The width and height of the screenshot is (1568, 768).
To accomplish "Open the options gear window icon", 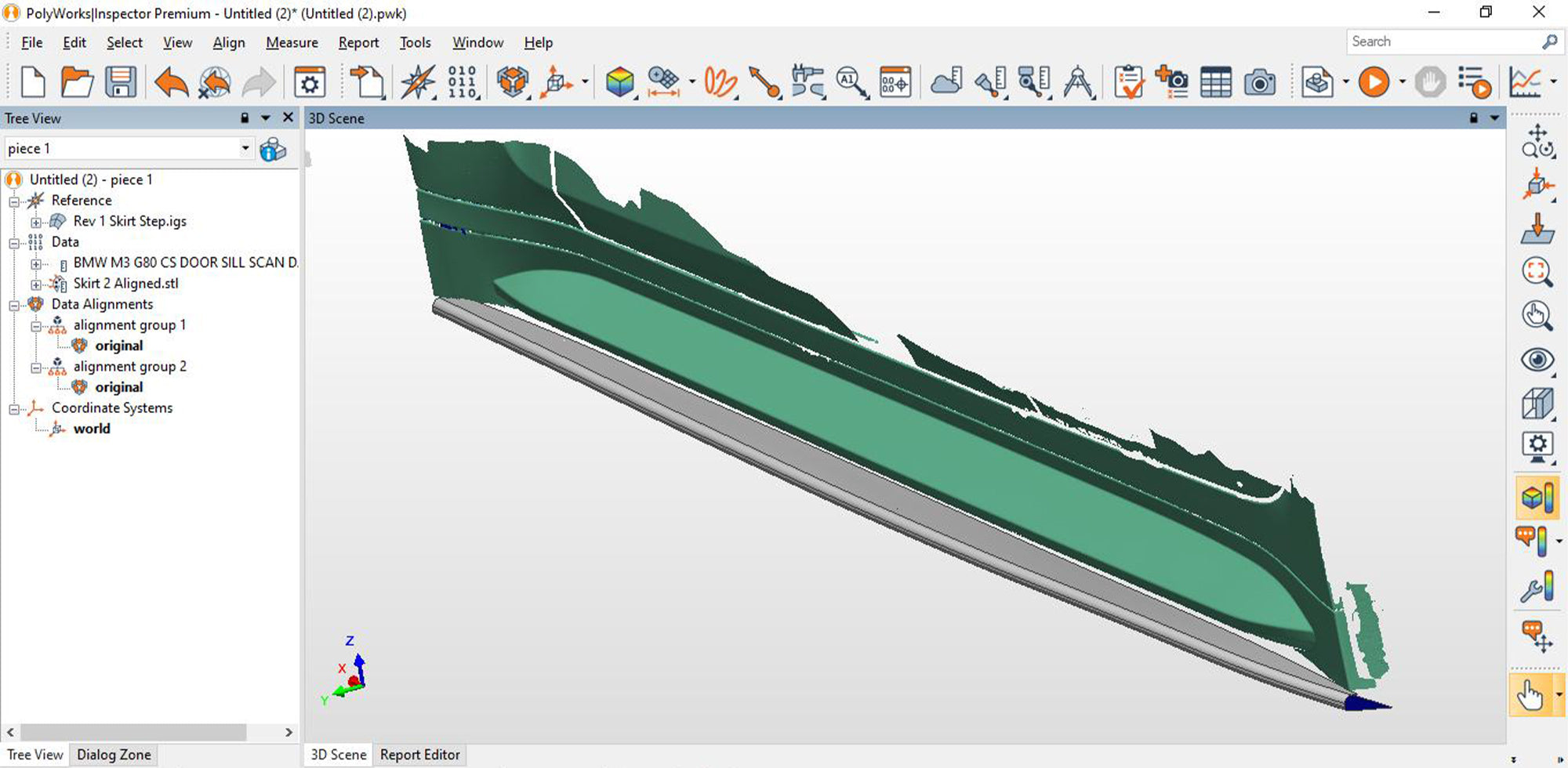I will pos(310,82).
